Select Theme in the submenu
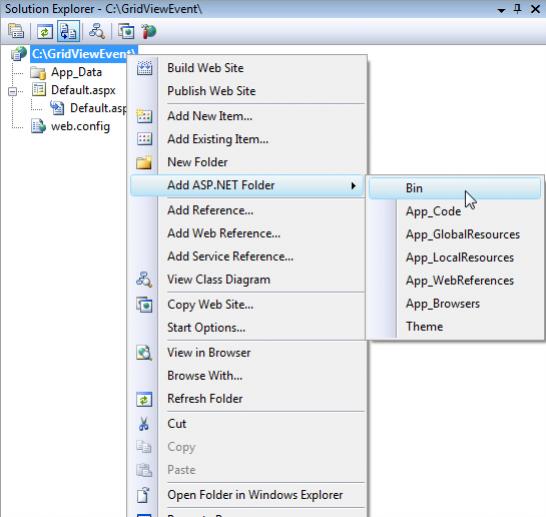The width and height of the screenshot is (546, 517). (424, 327)
